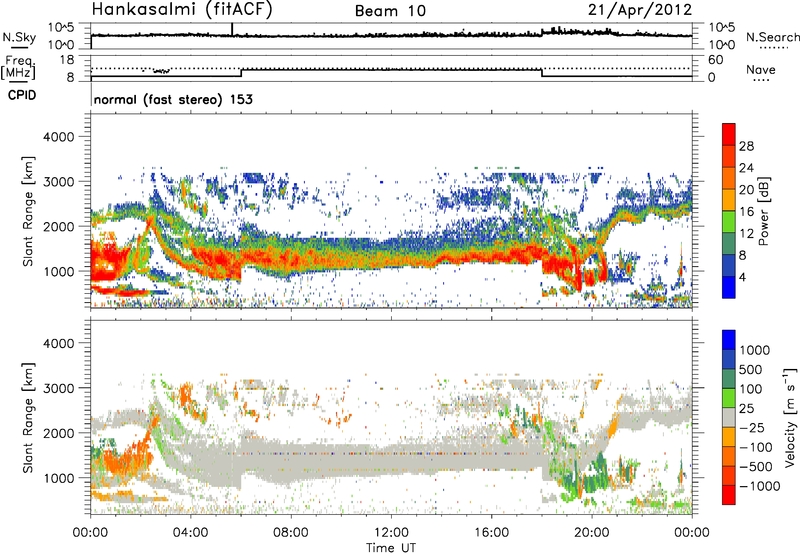The image size is (800, 554).
Task: Pick the red bottom segment of Velocity color bar
Action: pyautogui.click(x=729, y=495)
